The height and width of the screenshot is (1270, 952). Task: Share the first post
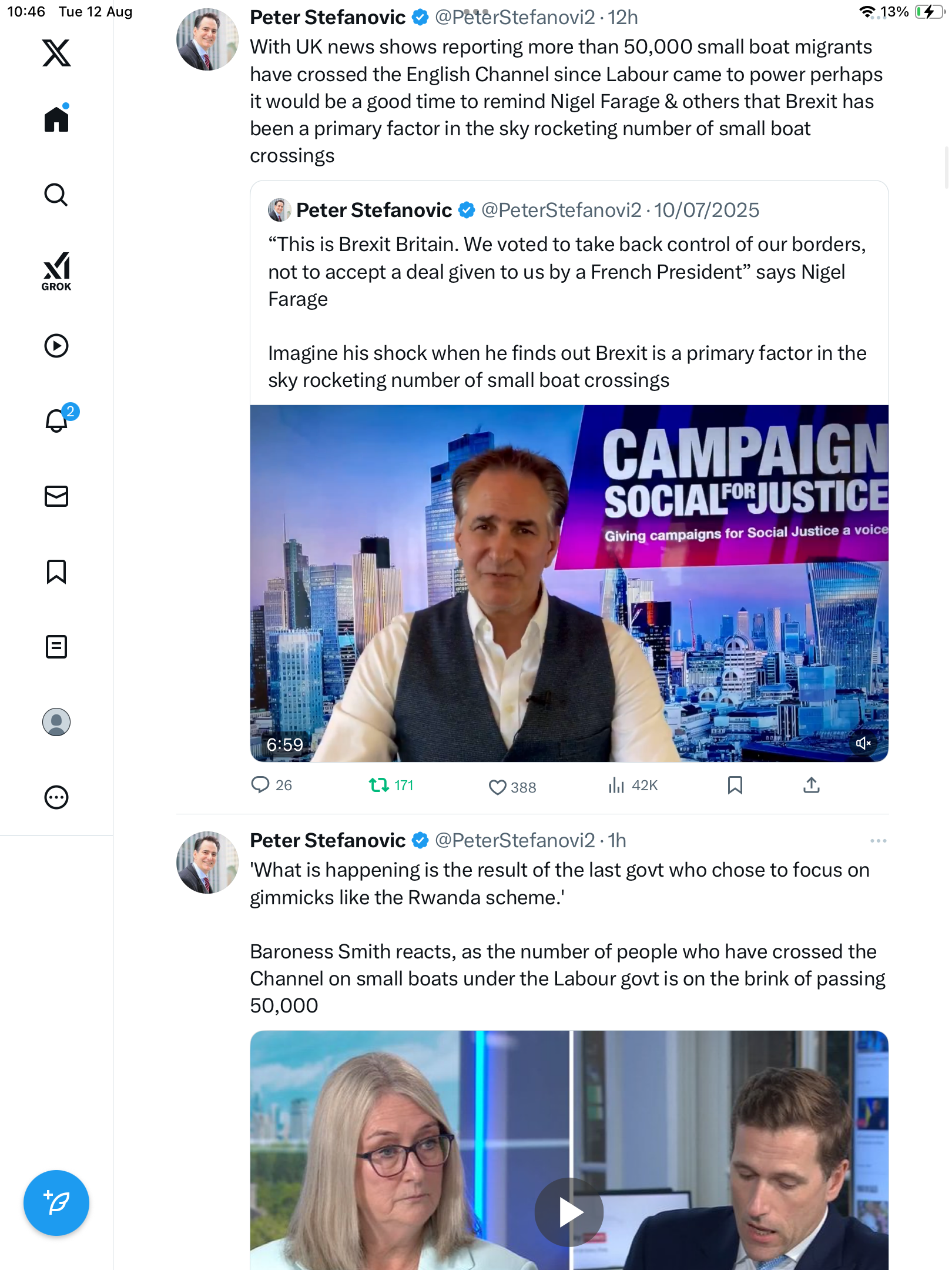coord(811,786)
